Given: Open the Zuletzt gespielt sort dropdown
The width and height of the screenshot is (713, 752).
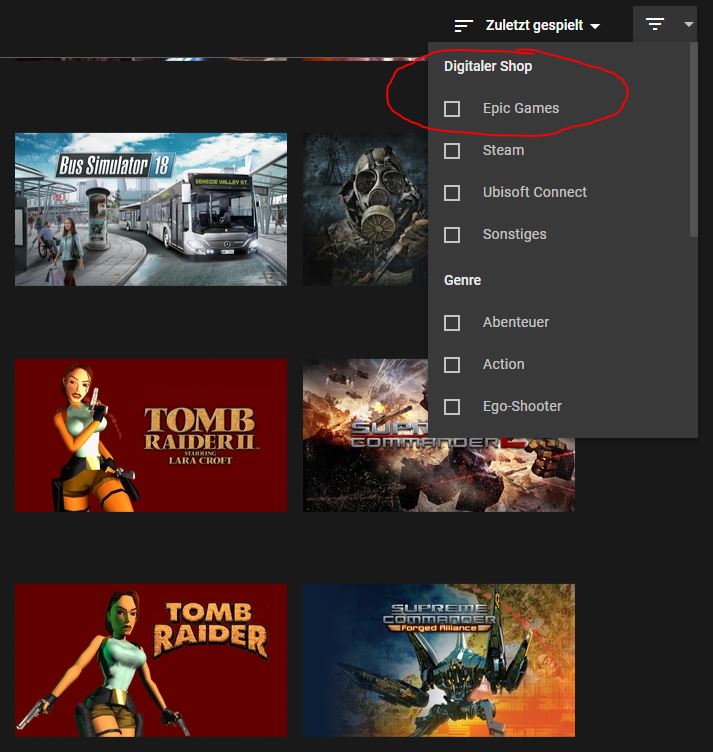Looking at the screenshot, I should (542, 25).
